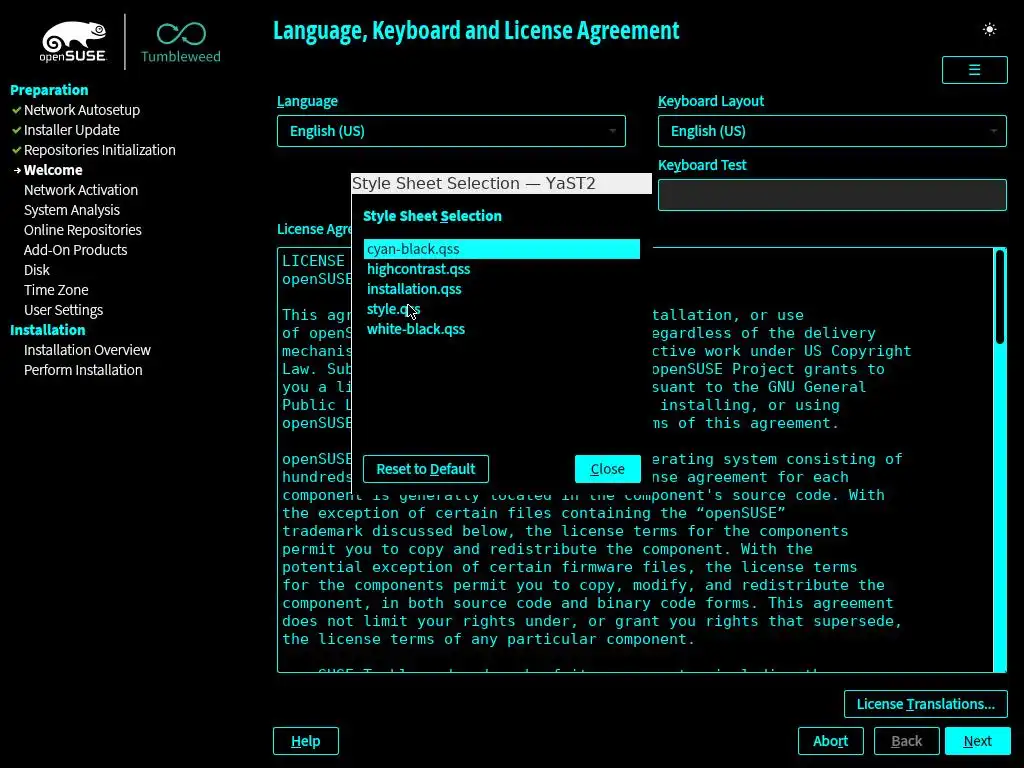Image resolution: width=1024 pixels, height=768 pixels.
Task: Click the Repositories Initialization checkmark icon
Action: tap(17, 150)
